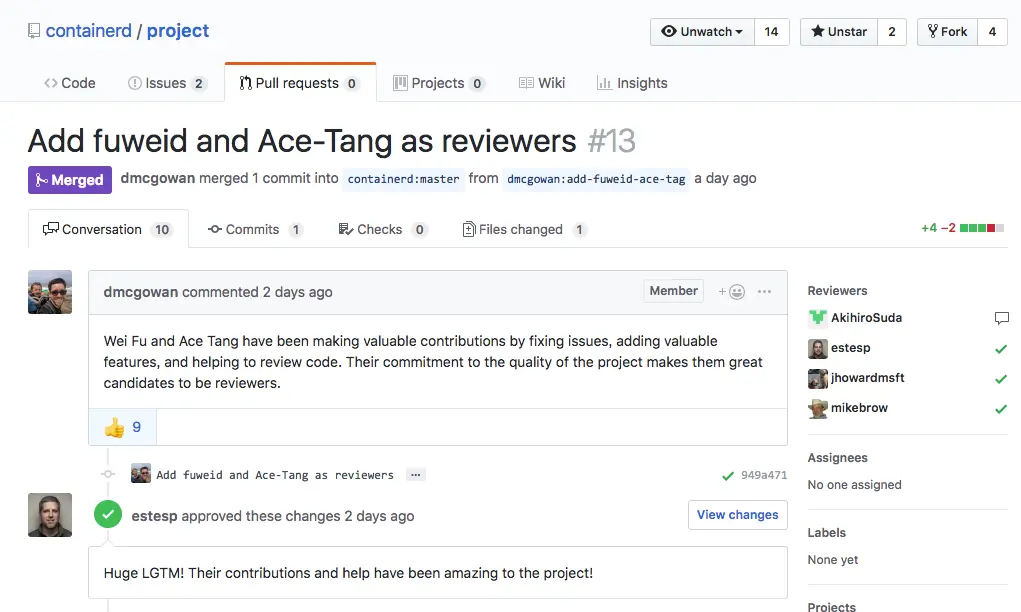The height and width of the screenshot is (612, 1021).
Task: Open reviewer mikebrow's profile
Action: click(859, 408)
